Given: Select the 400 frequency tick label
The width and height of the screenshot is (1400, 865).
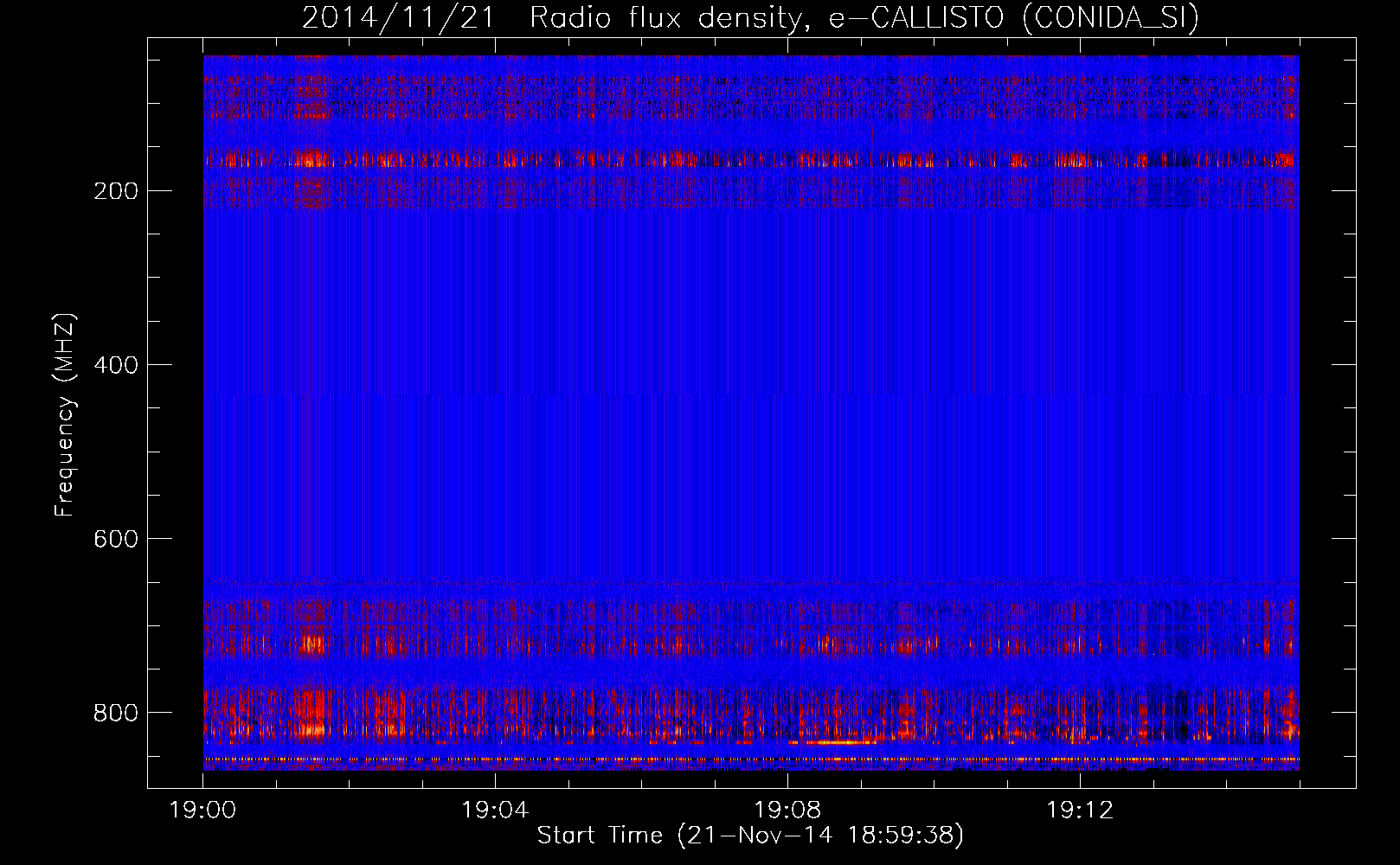Looking at the screenshot, I should coord(115,365).
